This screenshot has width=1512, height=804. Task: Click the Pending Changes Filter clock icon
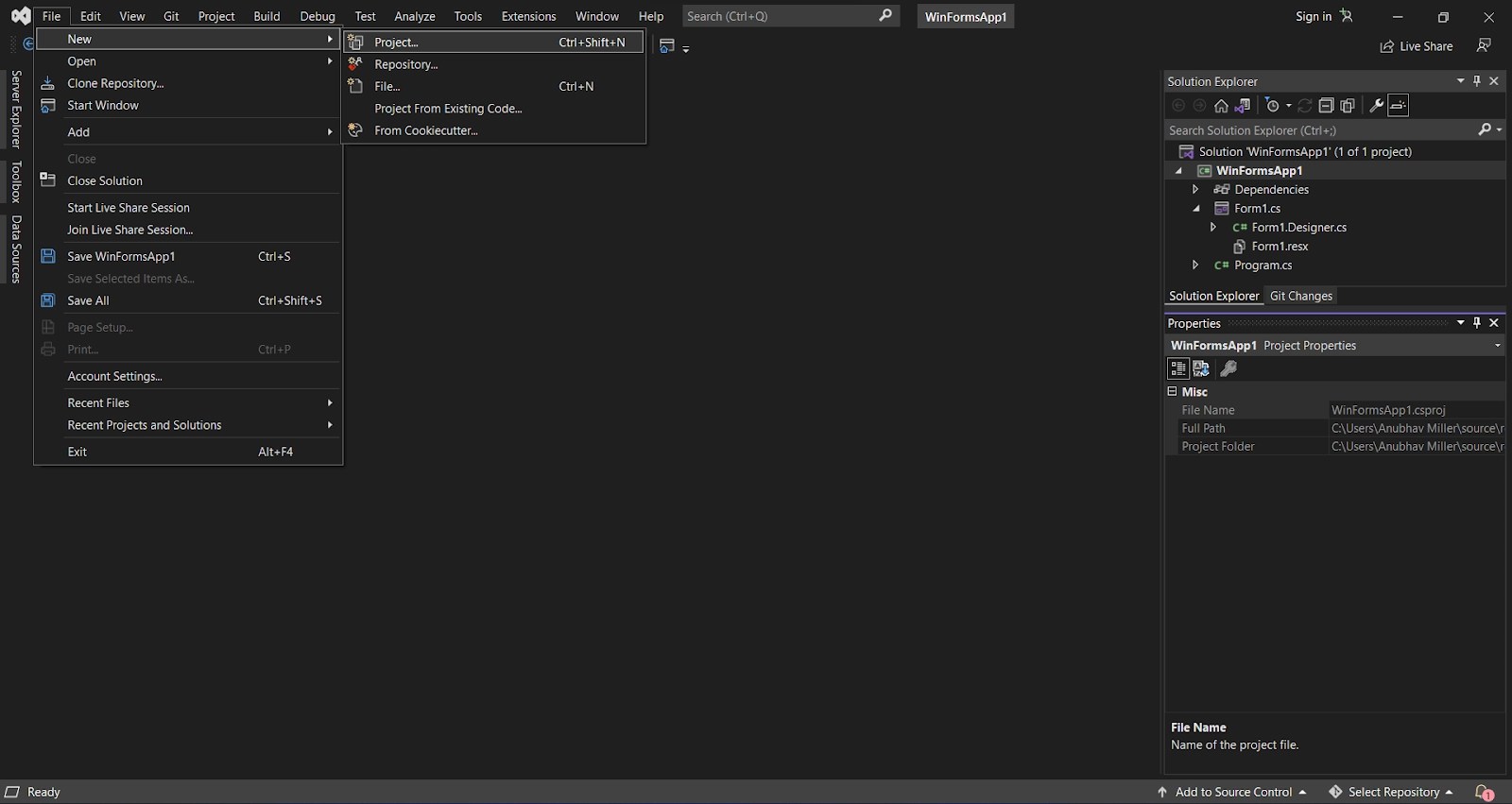1272,106
